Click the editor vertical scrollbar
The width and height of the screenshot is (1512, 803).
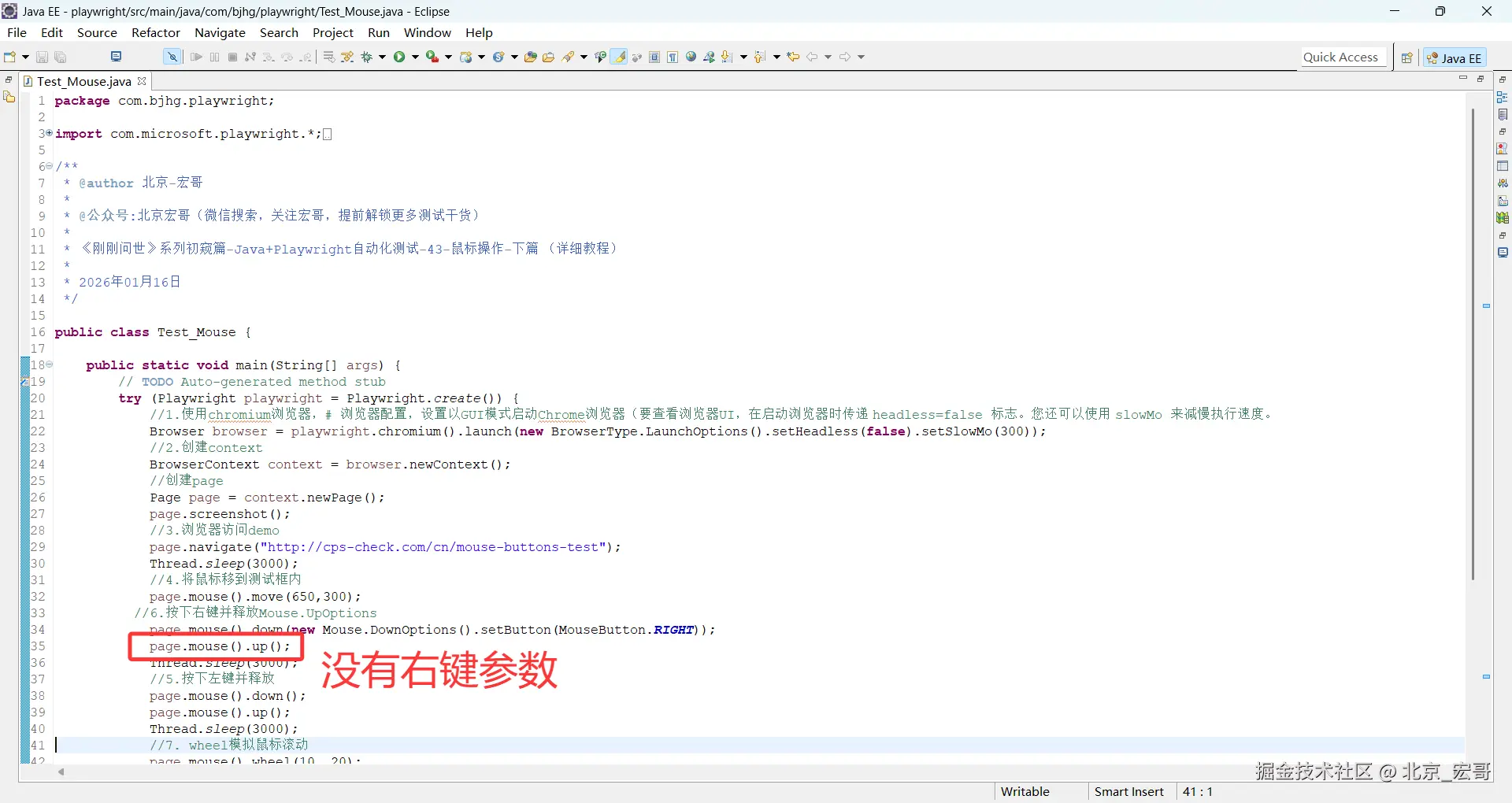point(1473,345)
